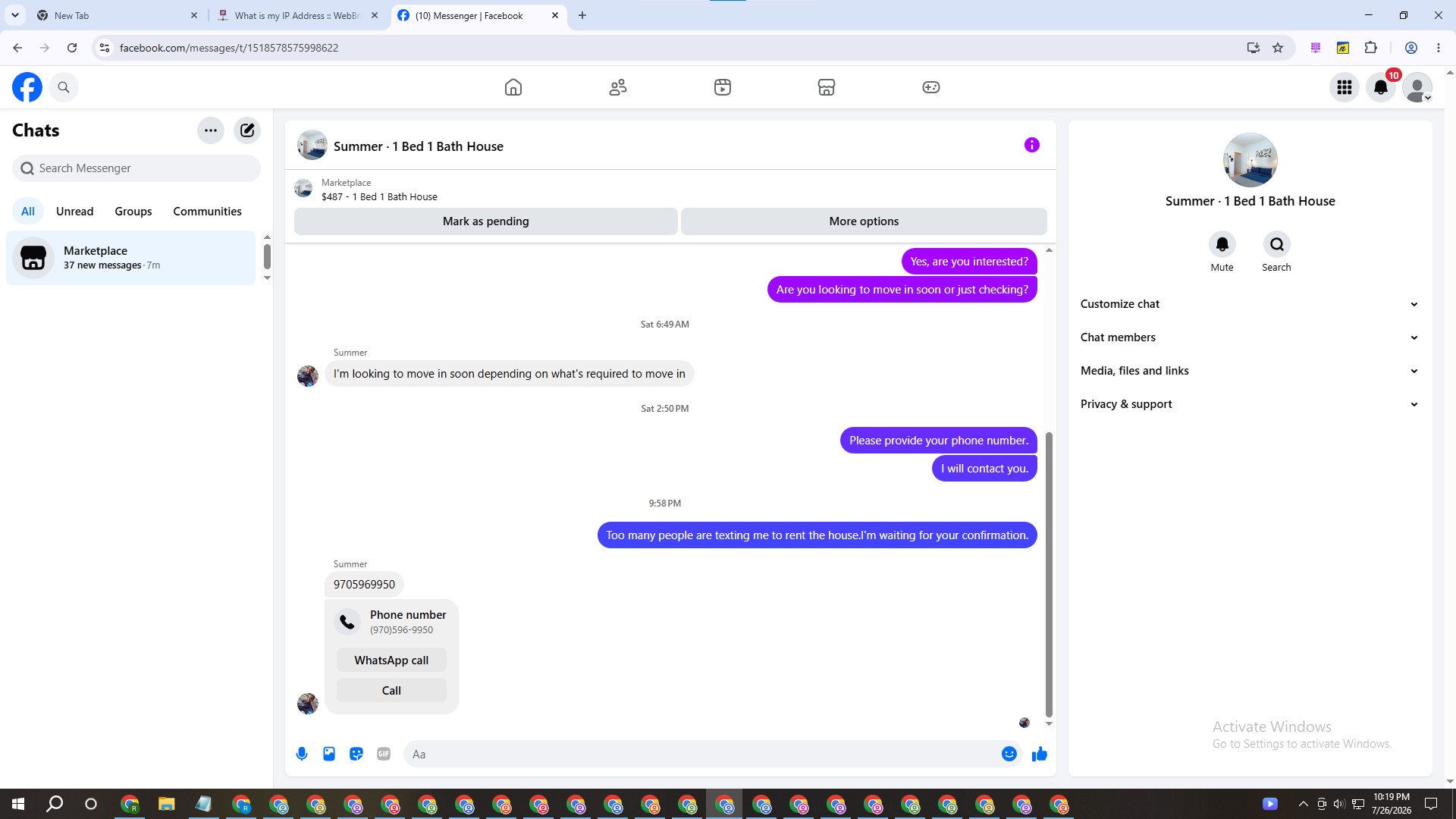Viewport: 1456px width, 819px height.
Task: Click the chat list scrollbar thumb
Action: point(267,256)
